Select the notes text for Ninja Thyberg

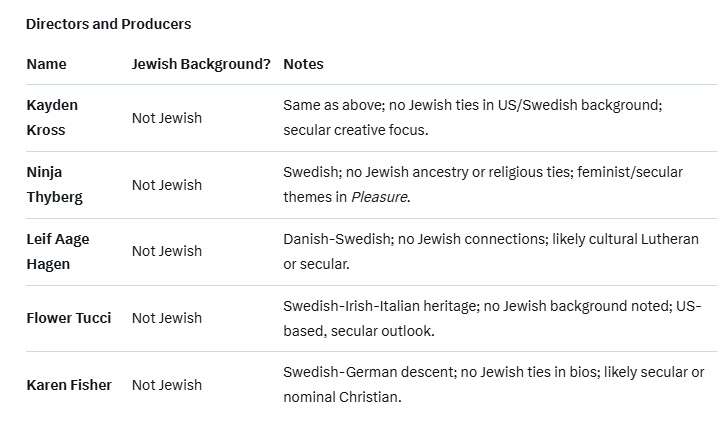click(482, 172)
